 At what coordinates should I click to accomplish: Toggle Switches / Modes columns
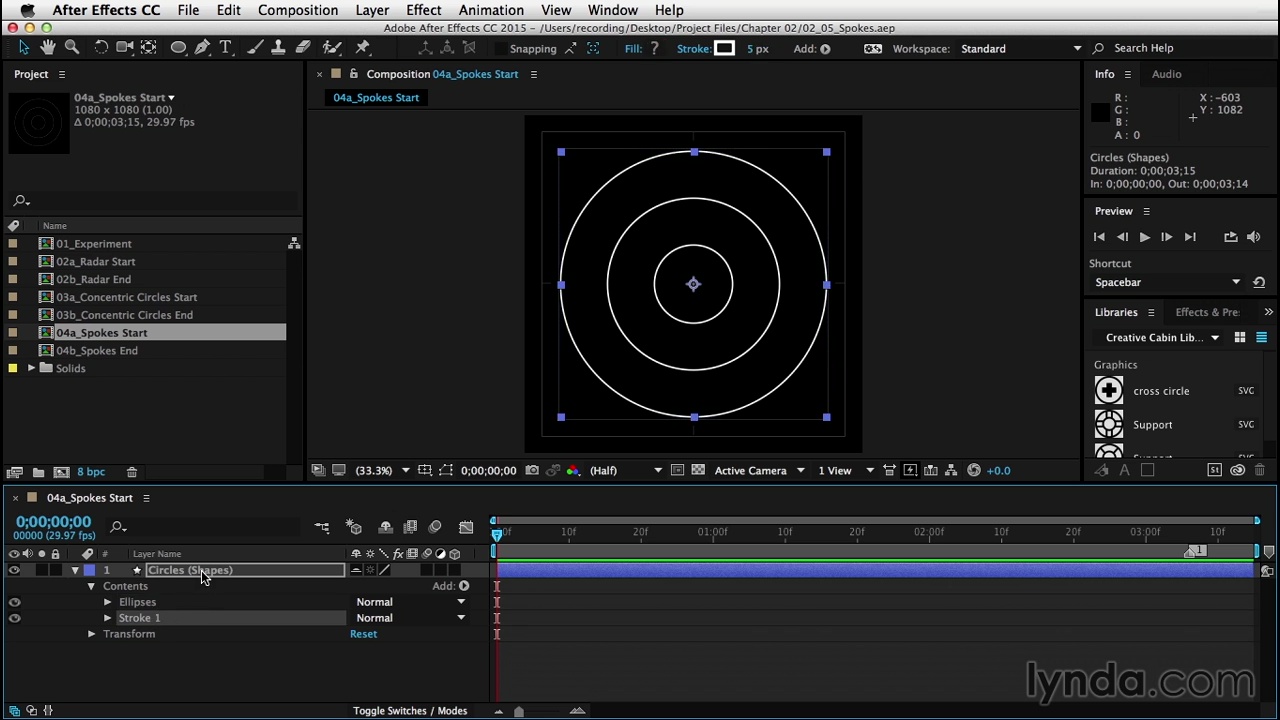click(410, 711)
